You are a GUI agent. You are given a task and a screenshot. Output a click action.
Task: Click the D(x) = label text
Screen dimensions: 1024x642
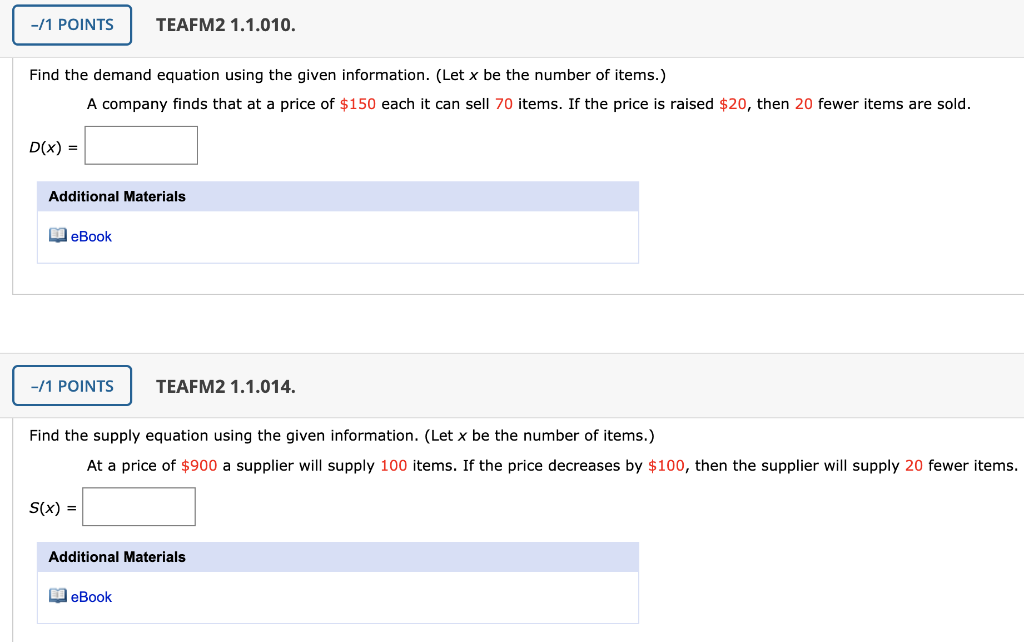pos(51,145)
